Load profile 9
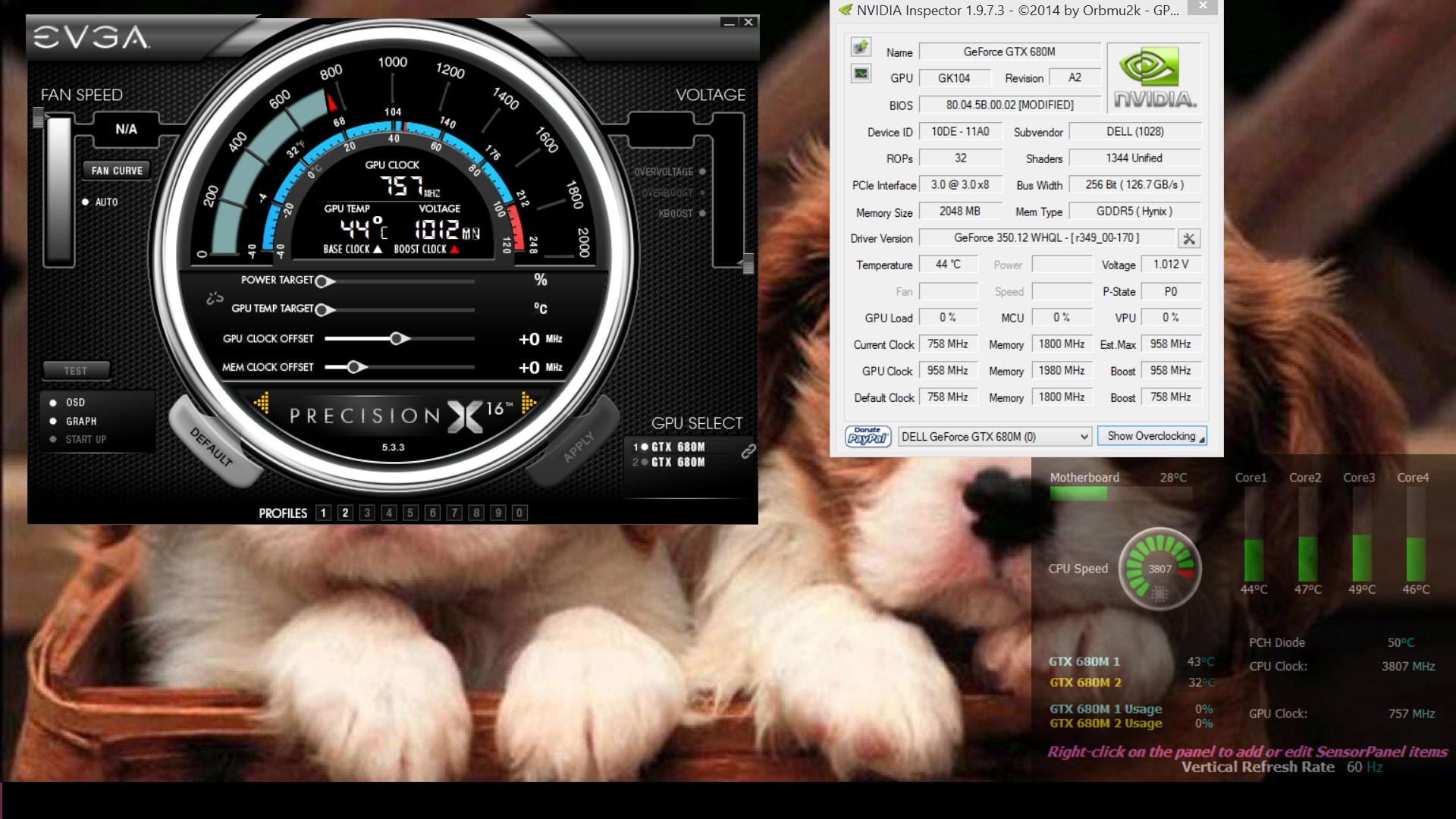1456x819 pixels. (x=498, y=513)
